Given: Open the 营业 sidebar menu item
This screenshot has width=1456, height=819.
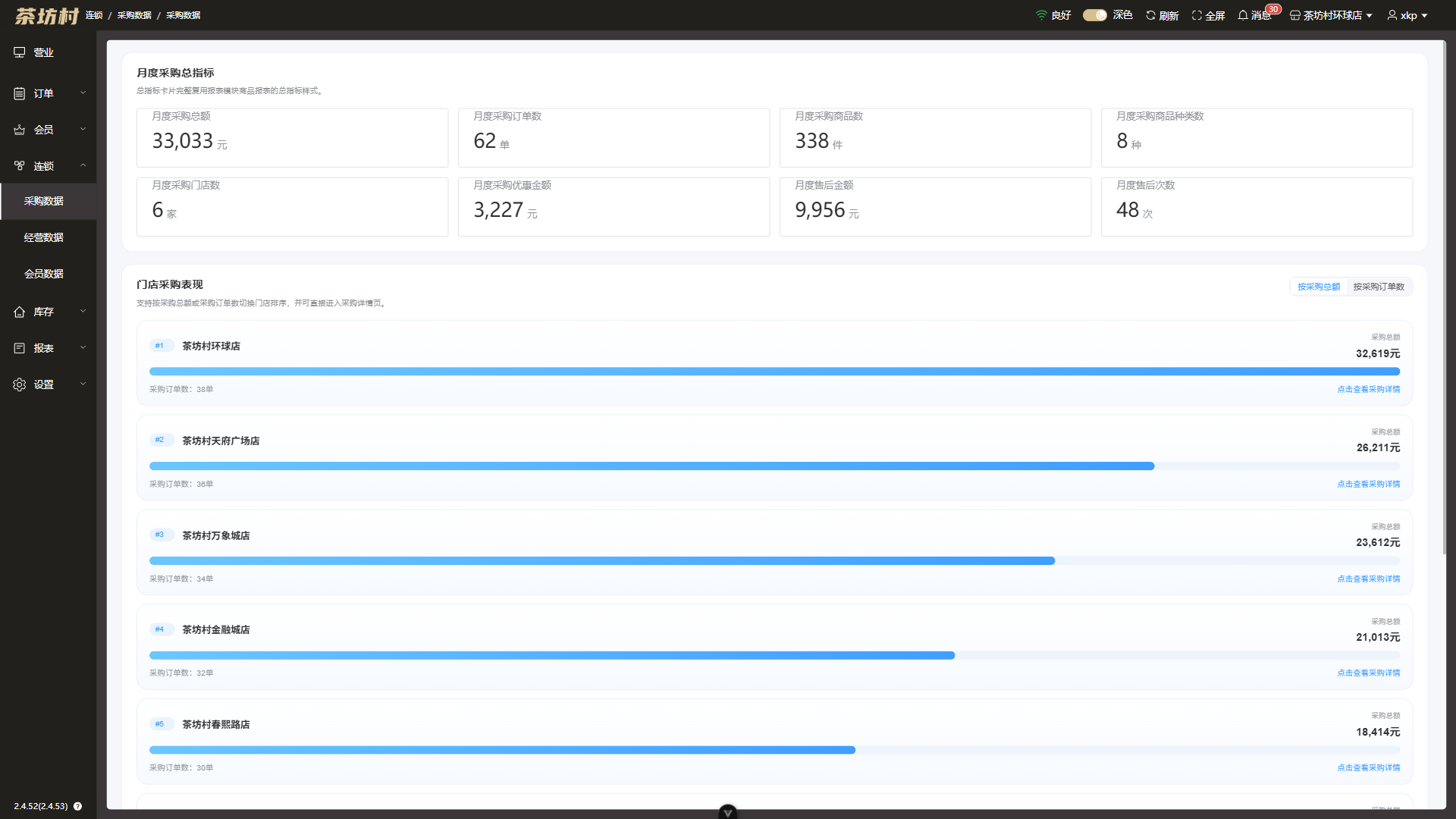Looking at the screenshot, I should (49, 52).
